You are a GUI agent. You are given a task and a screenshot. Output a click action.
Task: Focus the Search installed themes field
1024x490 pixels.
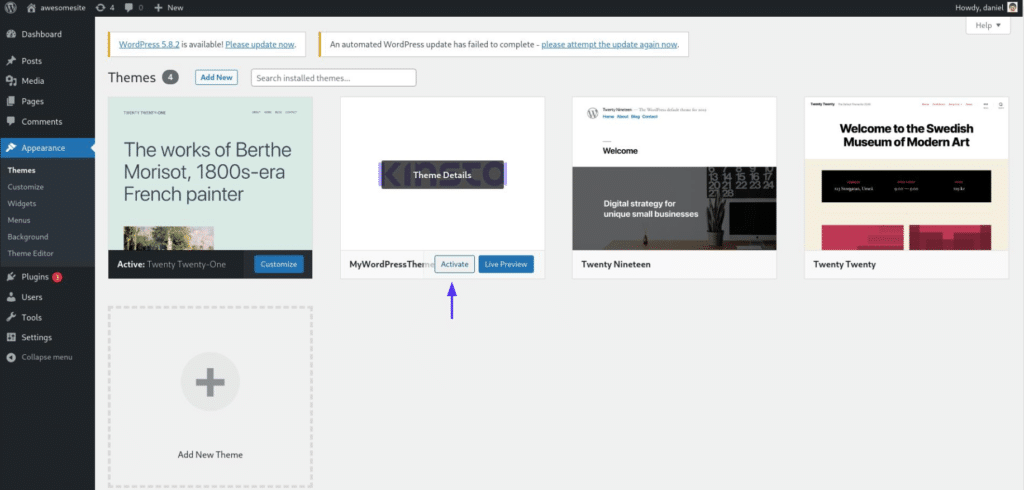tap(334, 78)
